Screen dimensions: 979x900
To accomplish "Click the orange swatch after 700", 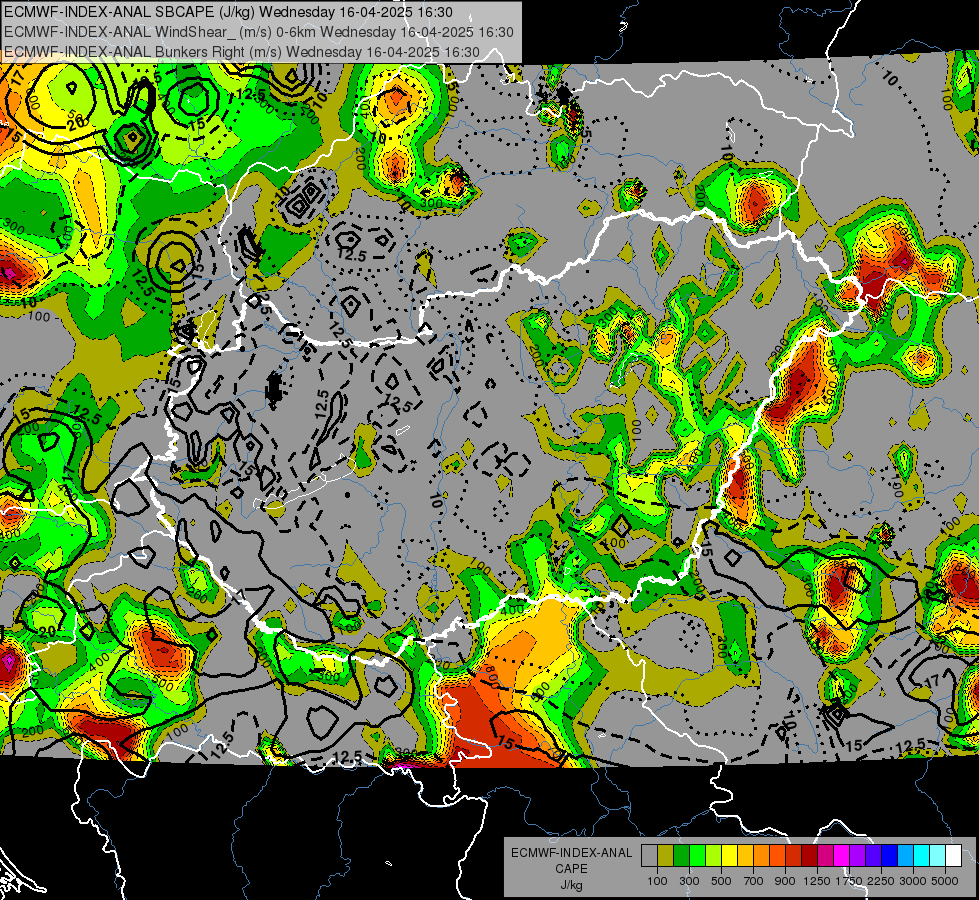I will [x=762, y=856].
